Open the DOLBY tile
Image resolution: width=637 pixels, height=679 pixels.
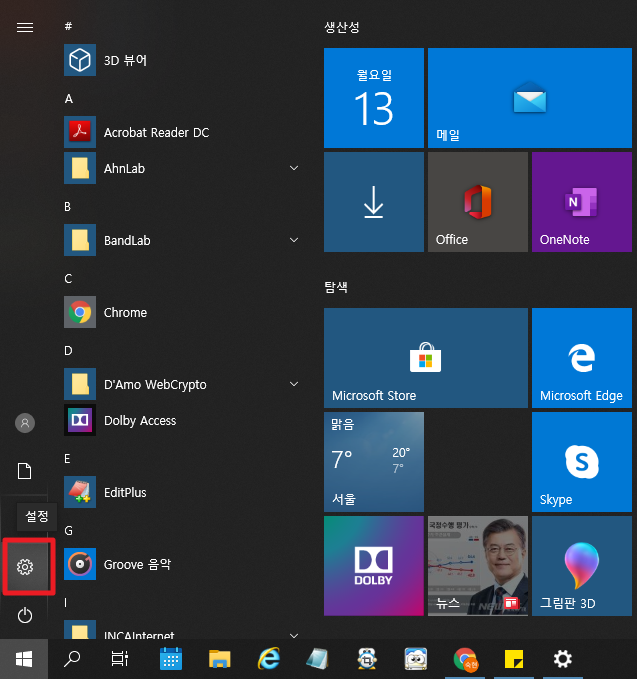point(374,566)
